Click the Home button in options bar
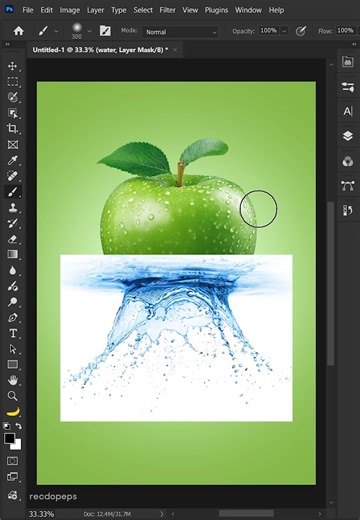360x520 pixels. click(x=19, y=31)
